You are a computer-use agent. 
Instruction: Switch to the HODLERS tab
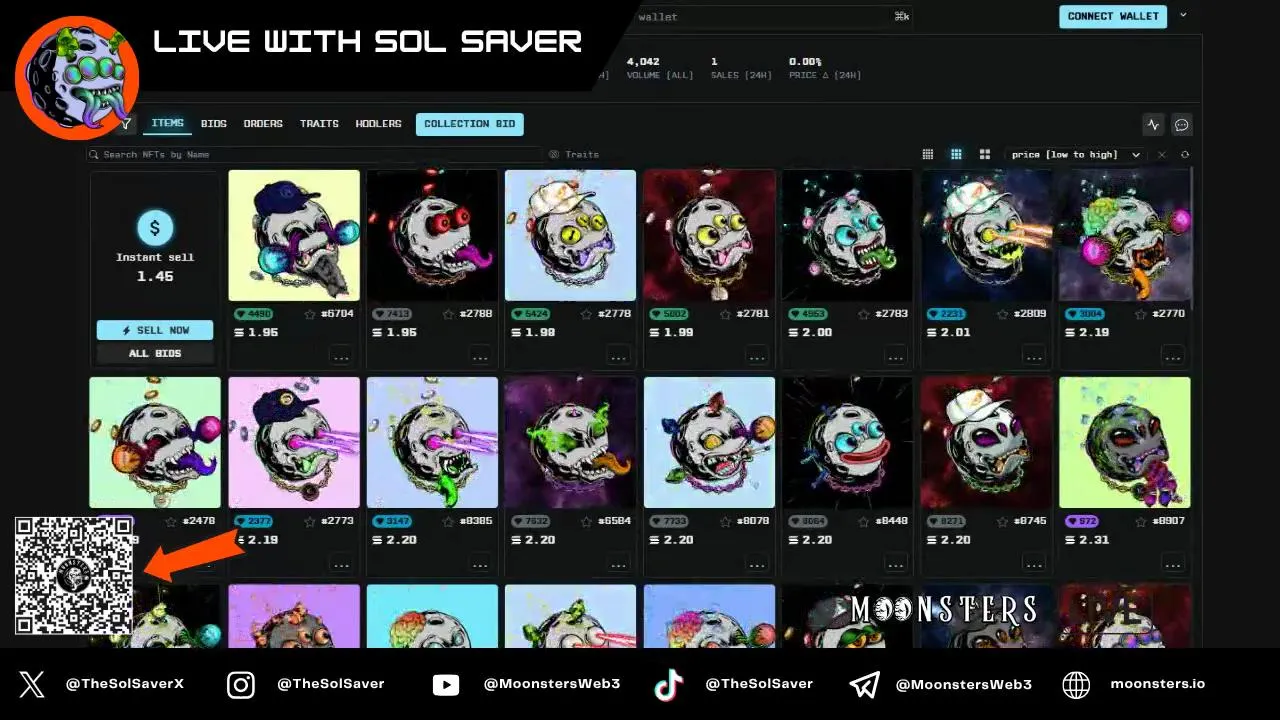[378, 124]
